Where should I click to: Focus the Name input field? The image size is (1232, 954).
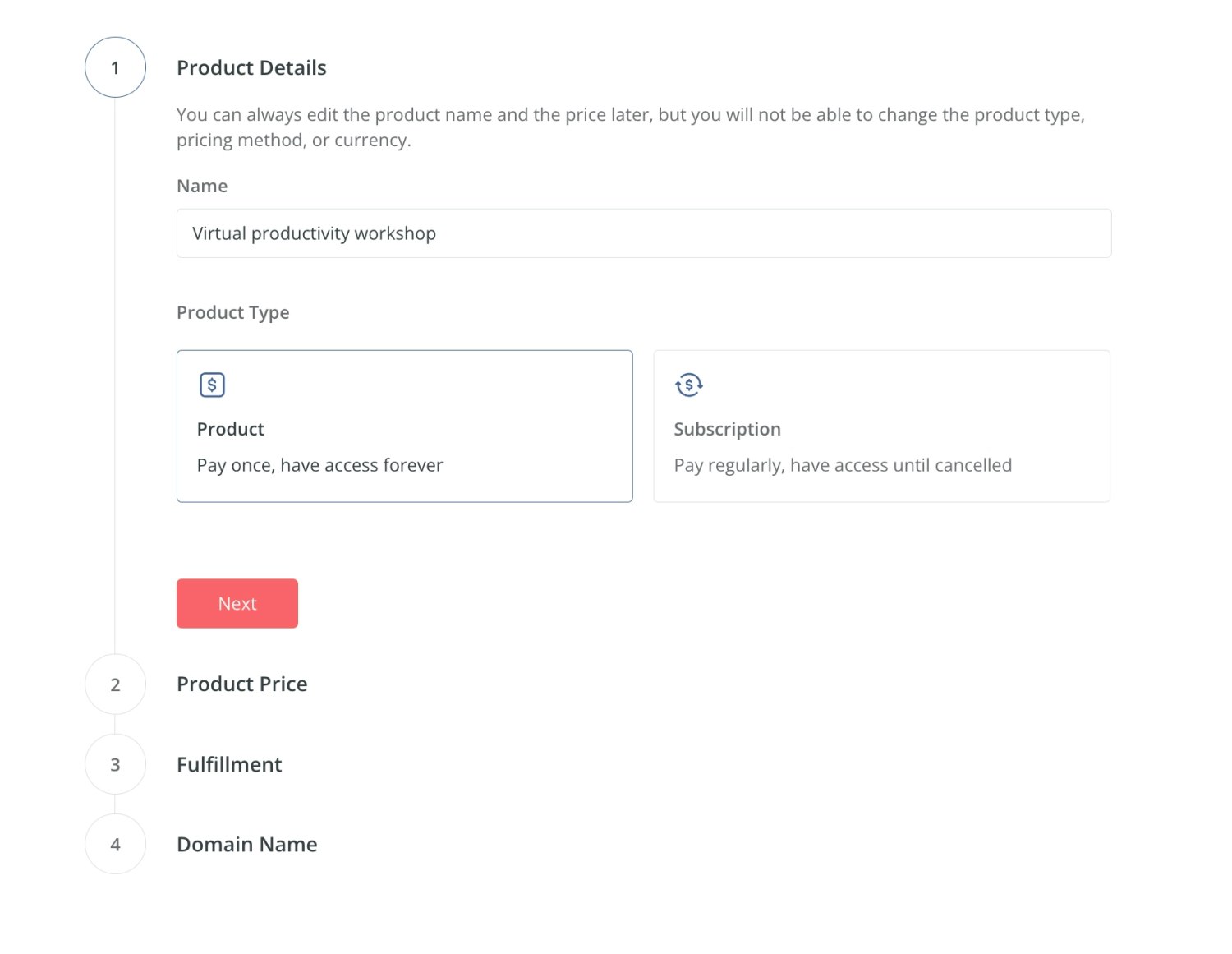point(644,233)
